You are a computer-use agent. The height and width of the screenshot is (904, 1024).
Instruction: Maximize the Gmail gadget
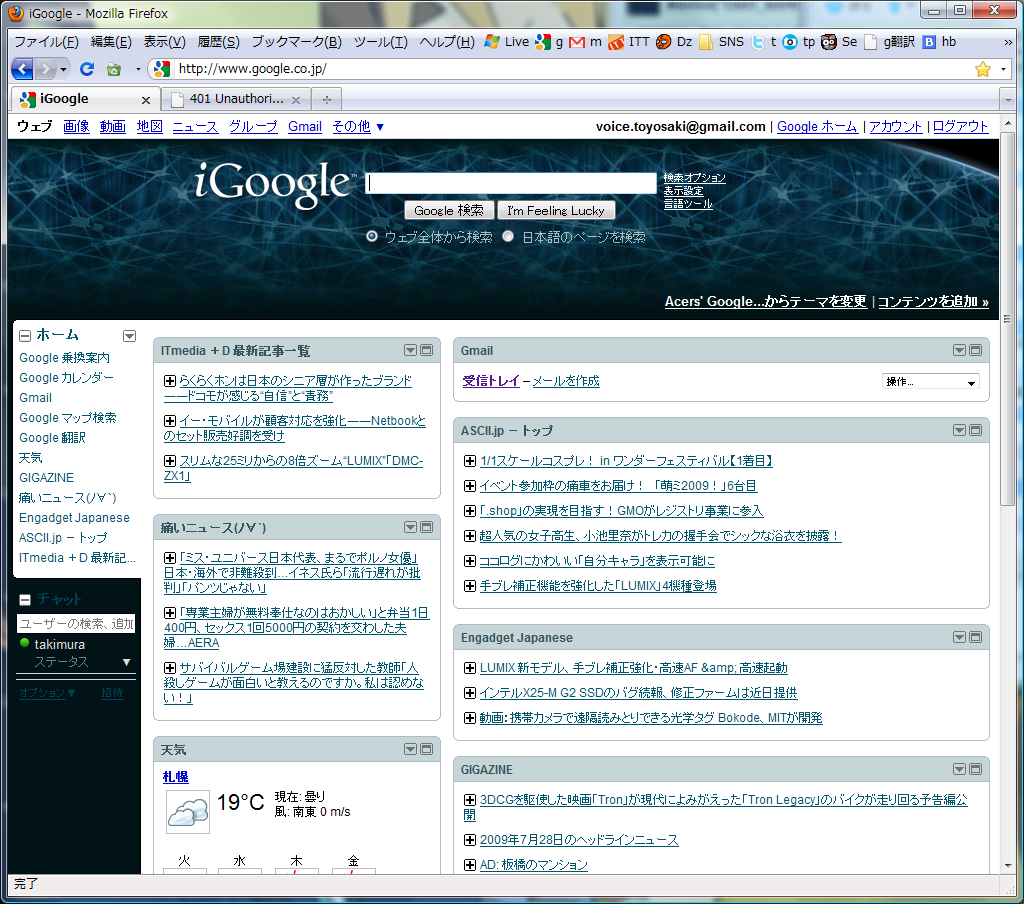click(976, 350)
